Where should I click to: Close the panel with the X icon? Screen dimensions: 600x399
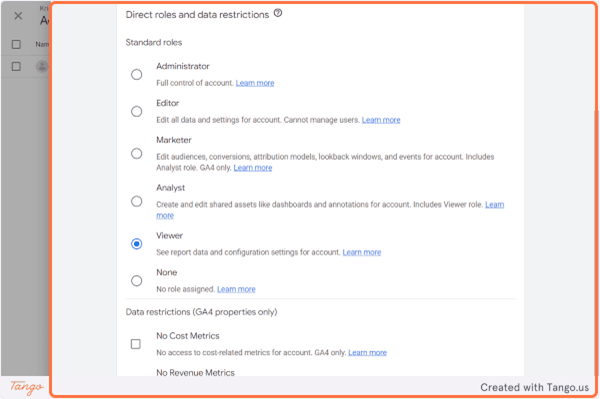[18, 16]
